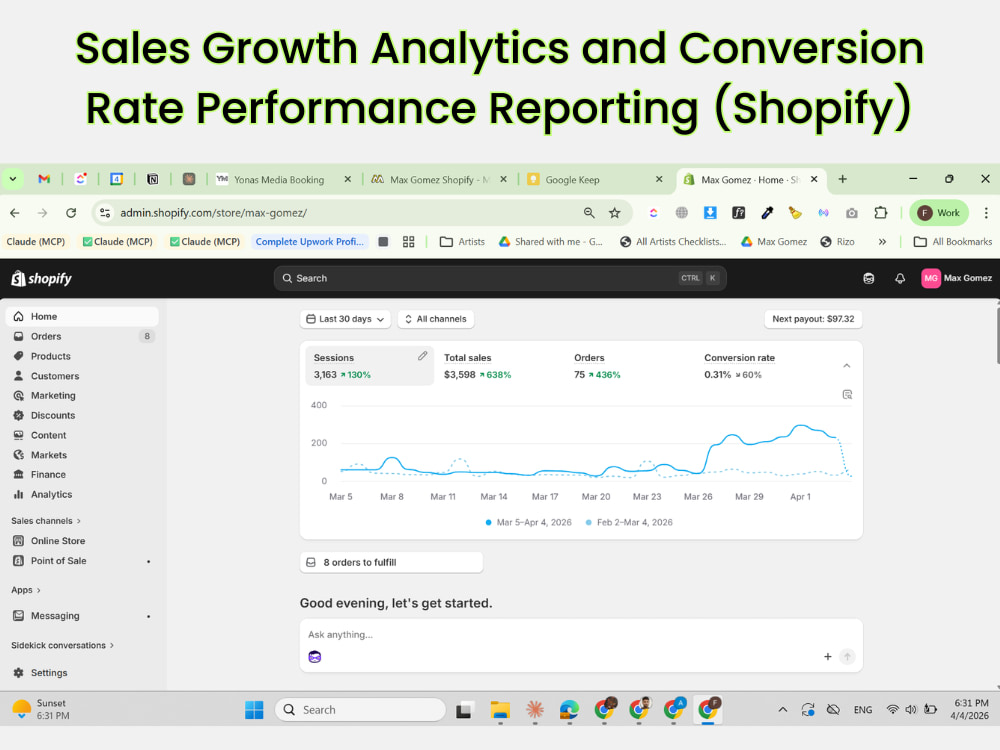The width and height of the screenshot is (1000, 750).
Task: Go to Products in the sidebar
Action: click(82, 356)
